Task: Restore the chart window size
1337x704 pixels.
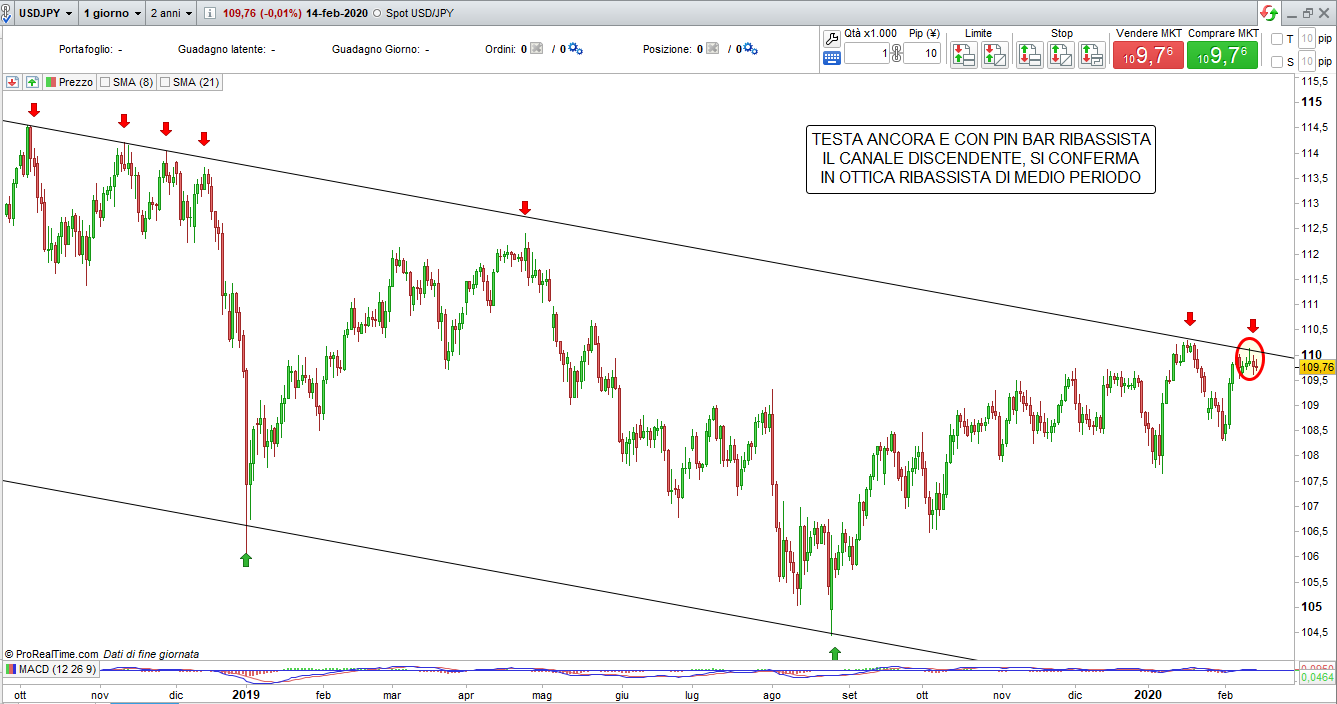Action: (1307, 13)
